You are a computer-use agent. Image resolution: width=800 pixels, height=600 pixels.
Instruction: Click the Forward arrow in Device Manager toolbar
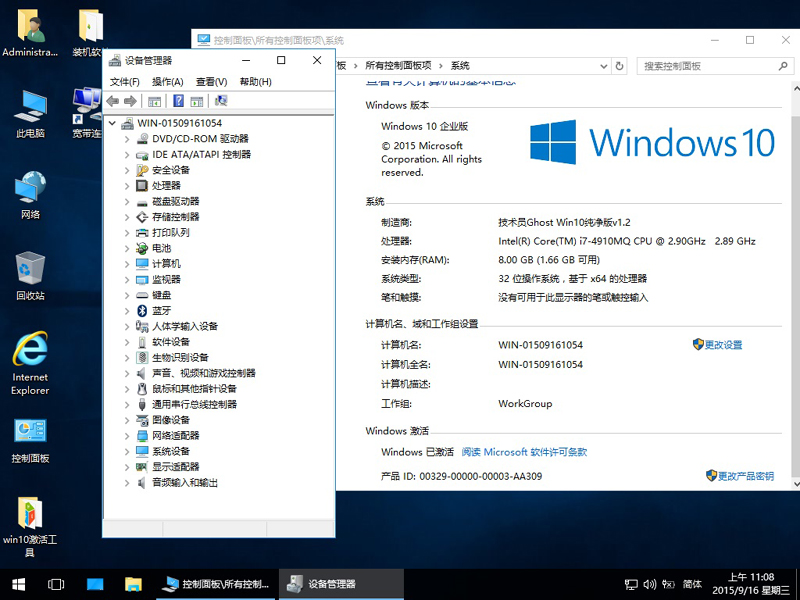pos(131,101)
